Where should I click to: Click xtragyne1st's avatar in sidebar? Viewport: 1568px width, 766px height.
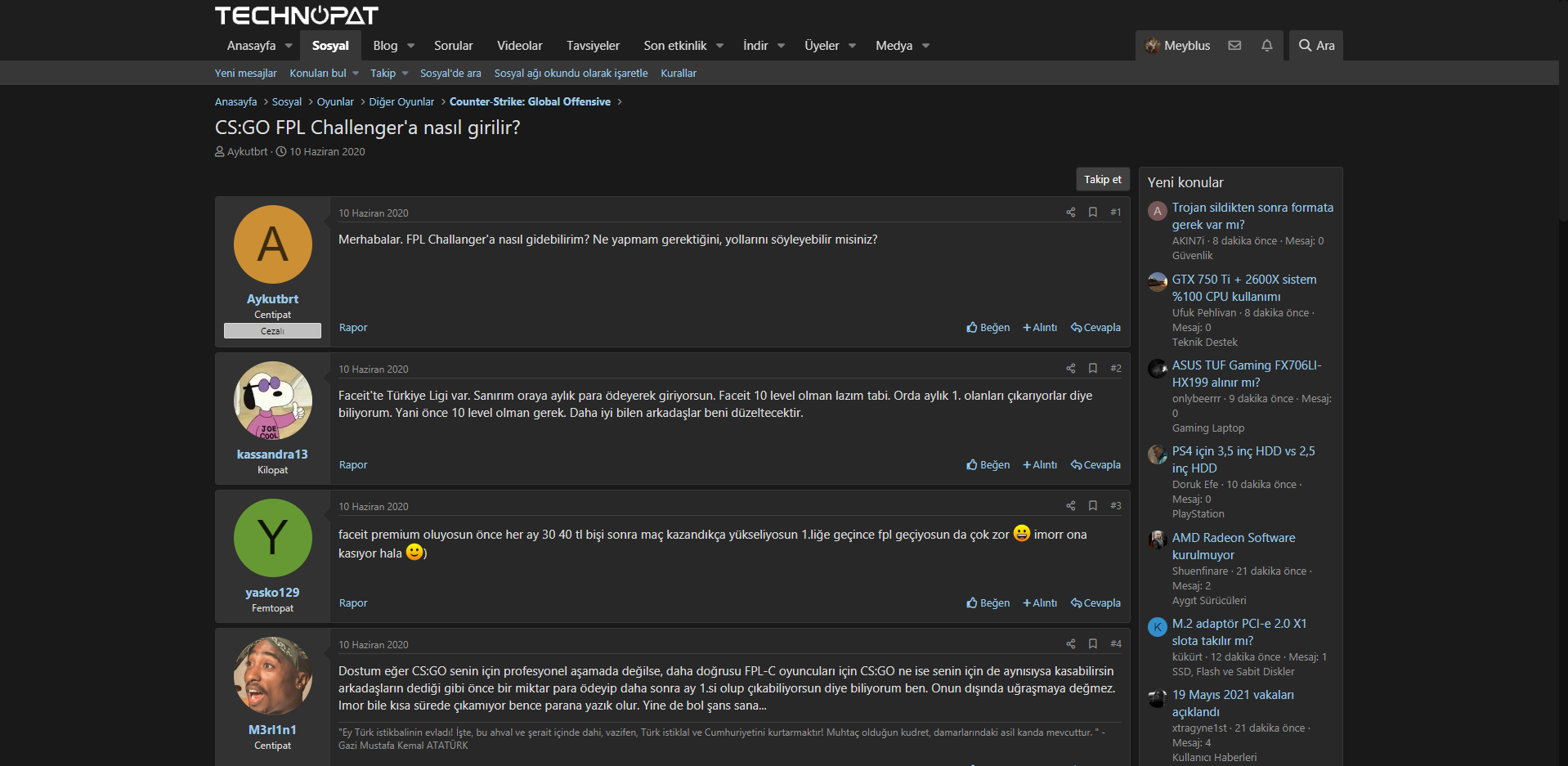1157,698
